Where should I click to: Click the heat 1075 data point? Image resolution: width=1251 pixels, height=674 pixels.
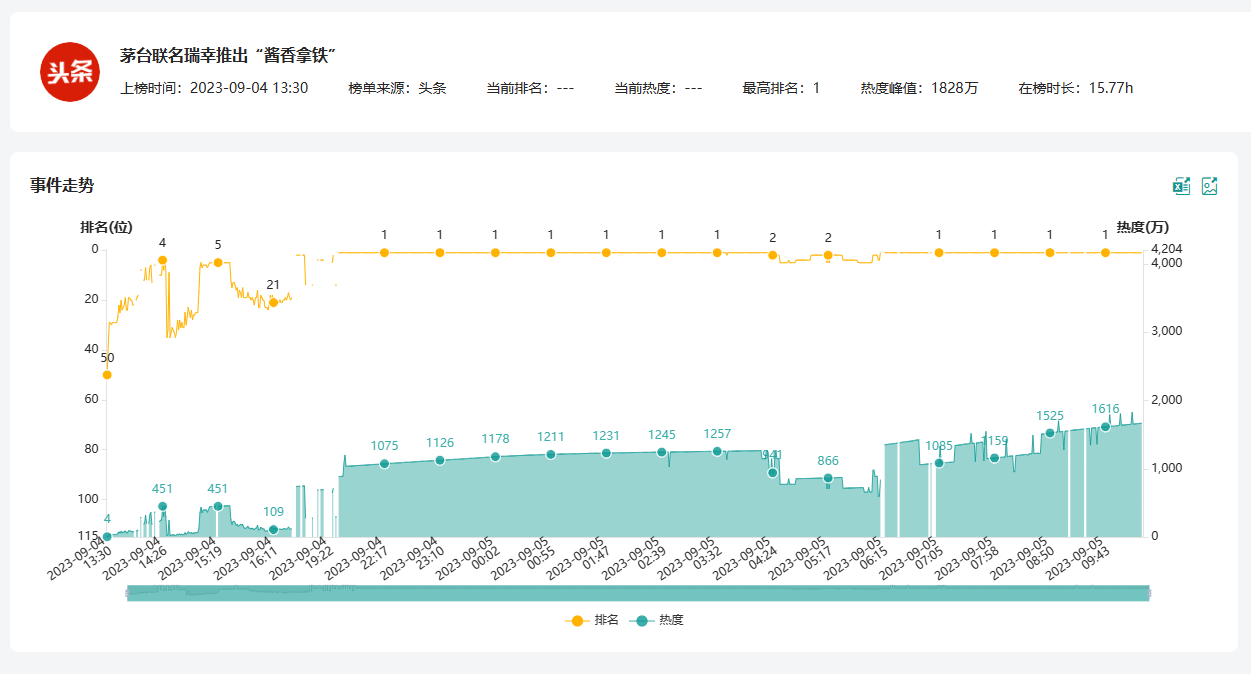click(384, 464)
